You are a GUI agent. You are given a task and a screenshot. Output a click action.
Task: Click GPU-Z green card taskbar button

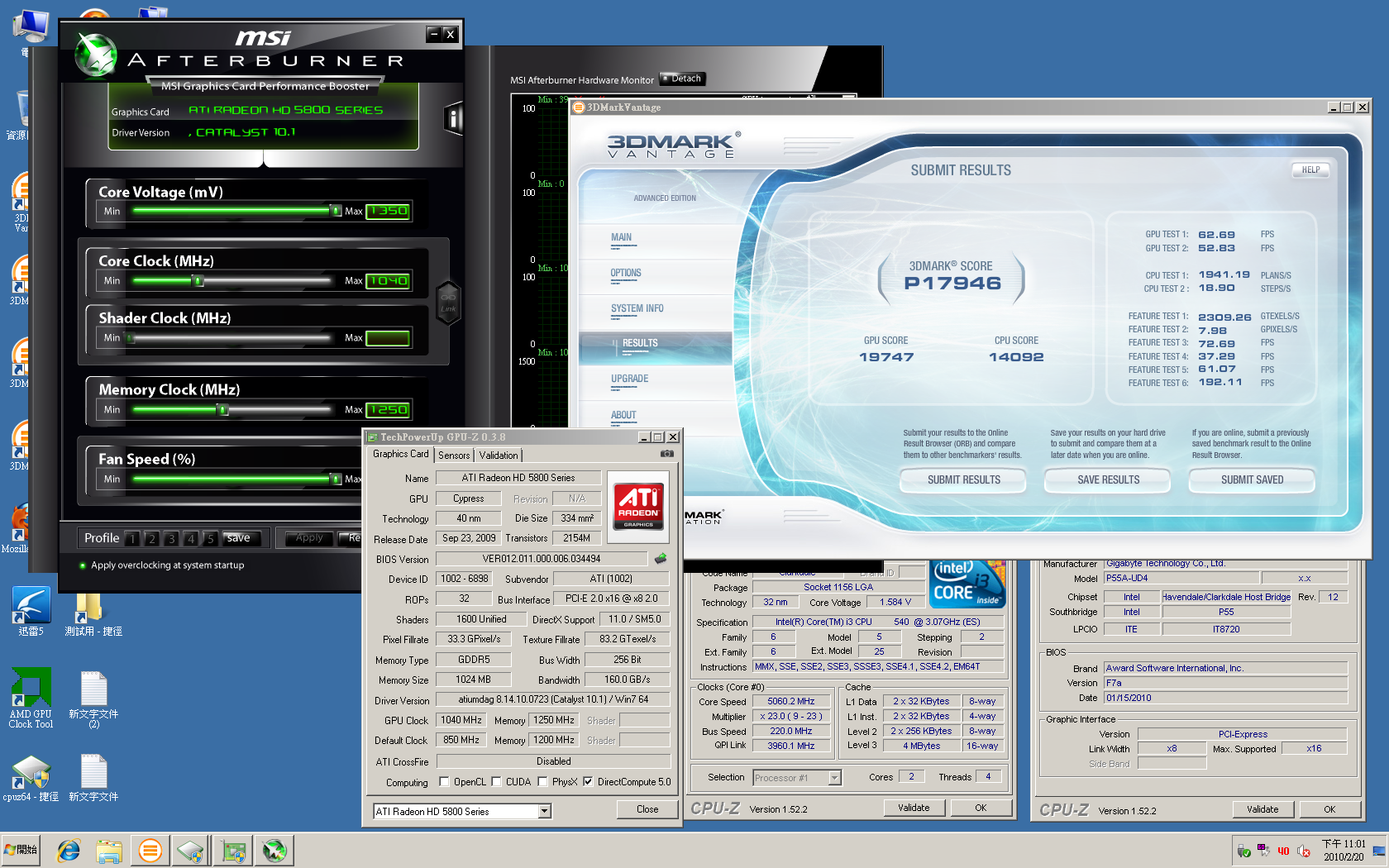pyautogui.click(x=233, y=850)
